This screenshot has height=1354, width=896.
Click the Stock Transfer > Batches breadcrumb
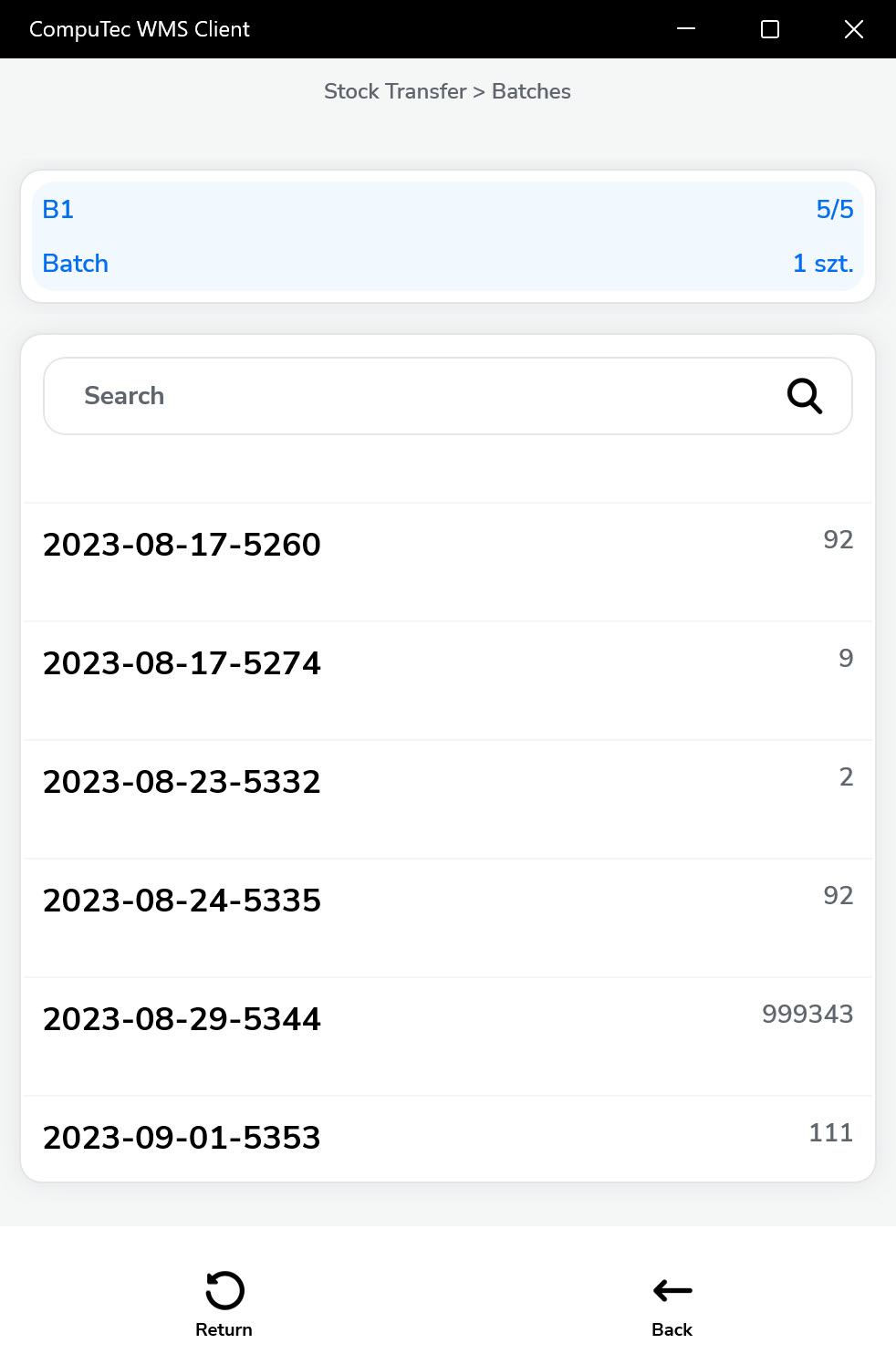coord(447,91)
